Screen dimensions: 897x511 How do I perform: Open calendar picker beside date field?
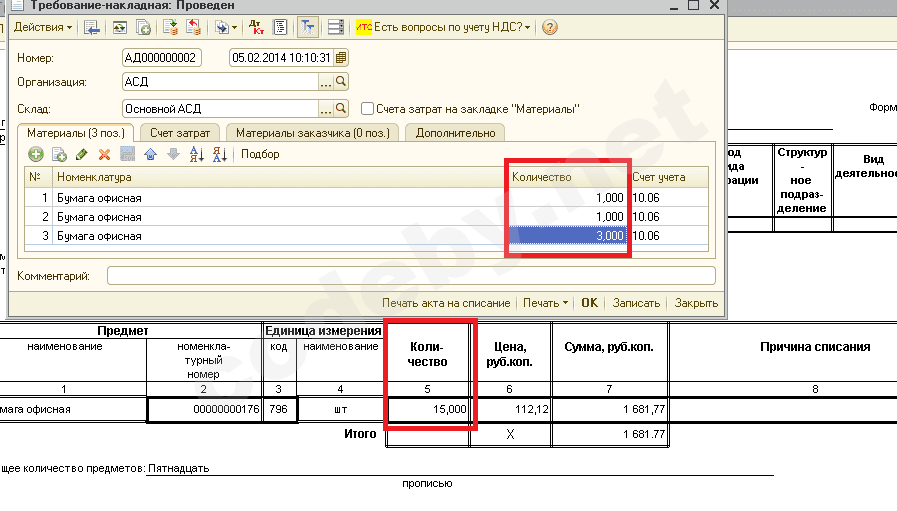(x=341, y=57)
